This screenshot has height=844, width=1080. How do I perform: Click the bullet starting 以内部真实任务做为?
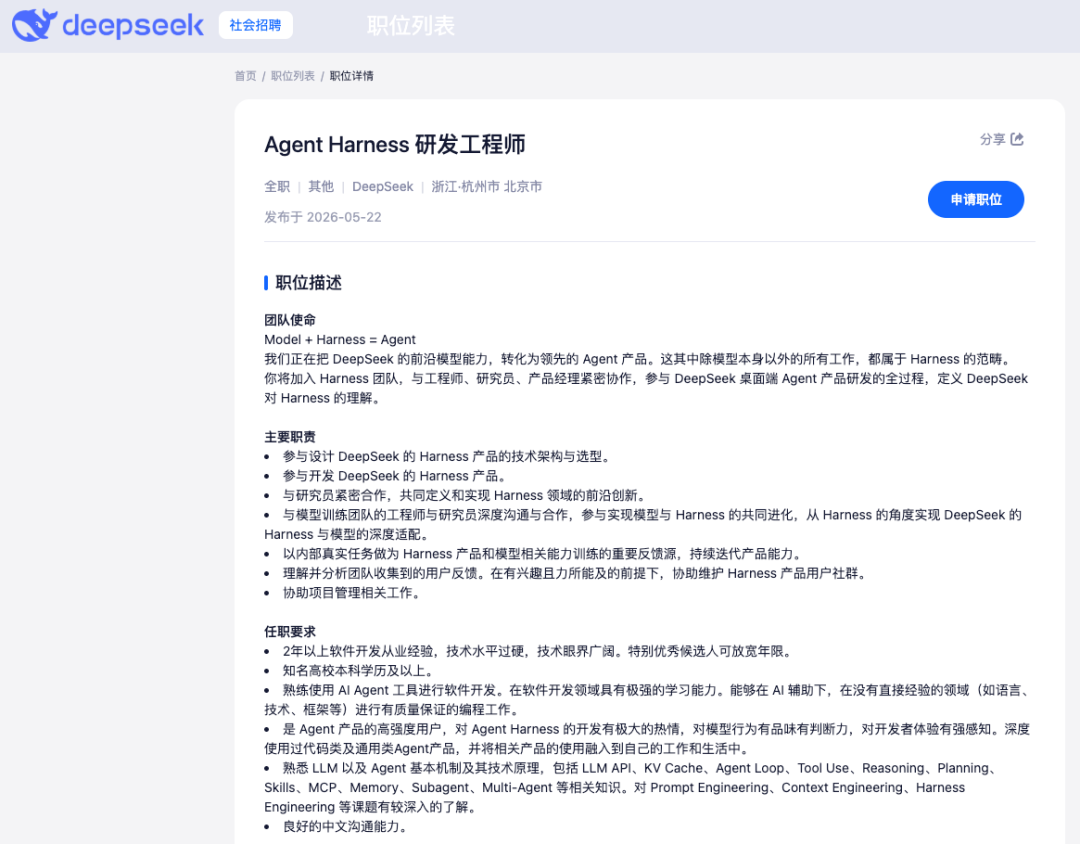[543, 554]
